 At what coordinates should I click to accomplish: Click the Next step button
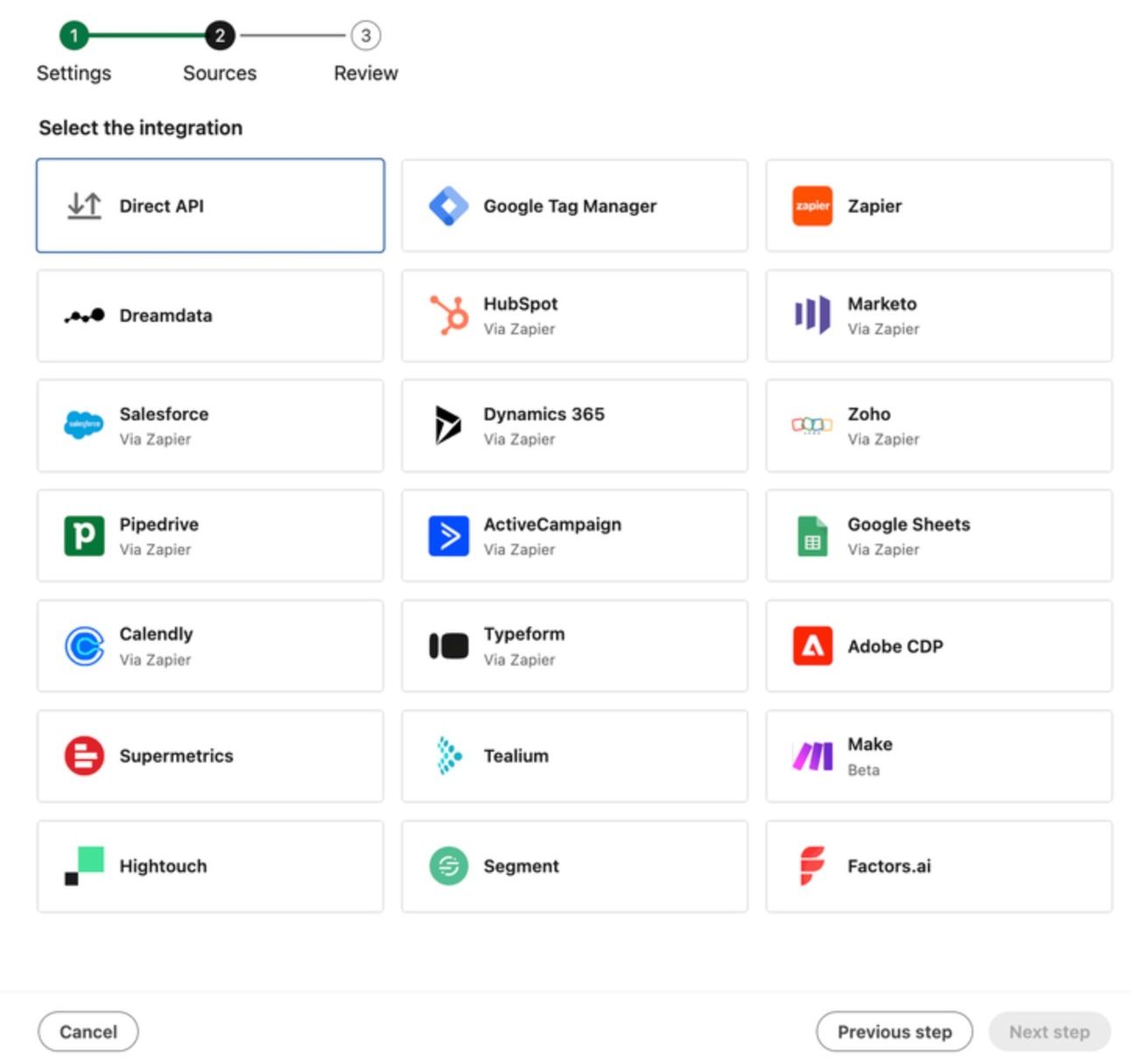point(1050,1032)
